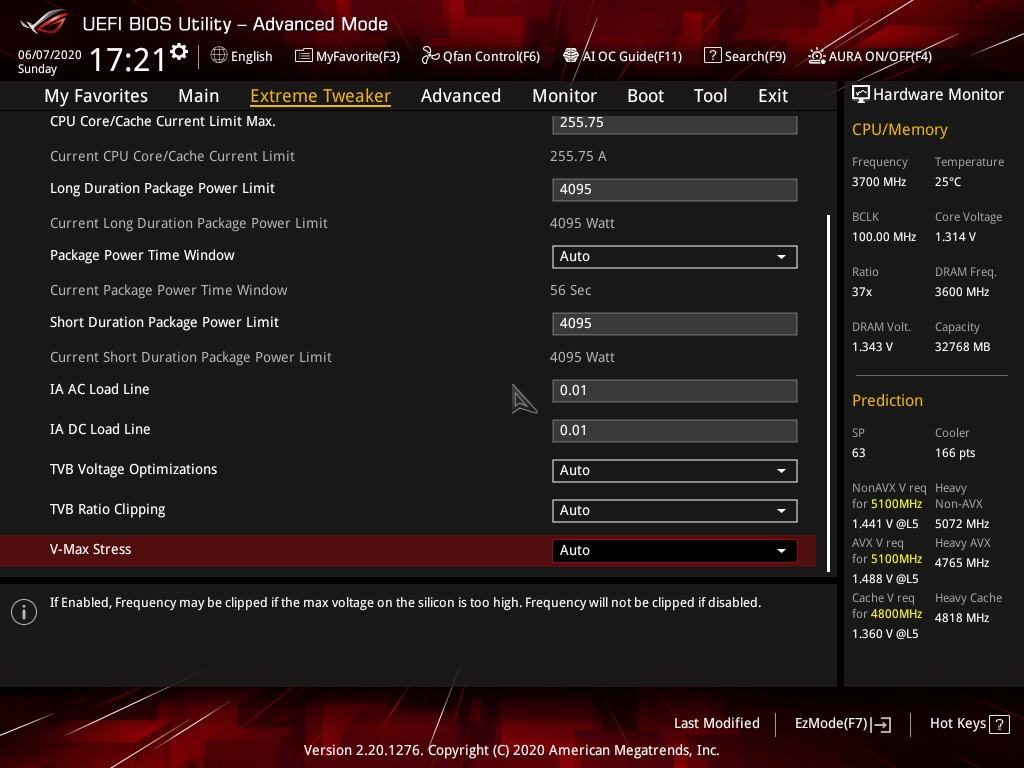Screen dimensions: 1024x768
Task: Edit Short Duration Package Power Limit field
Action: coord(675,324)
